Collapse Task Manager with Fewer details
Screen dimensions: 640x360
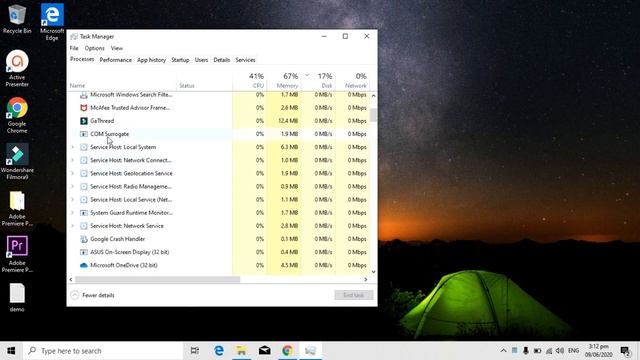pos(92,295)
